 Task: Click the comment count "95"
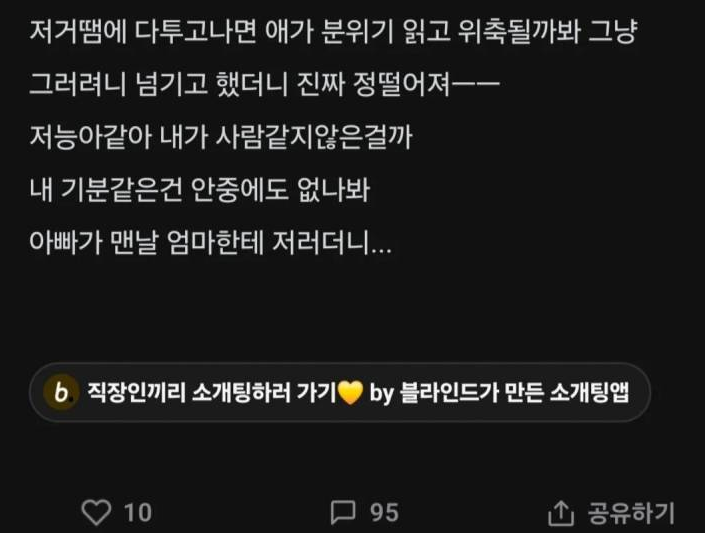point(384,513)
